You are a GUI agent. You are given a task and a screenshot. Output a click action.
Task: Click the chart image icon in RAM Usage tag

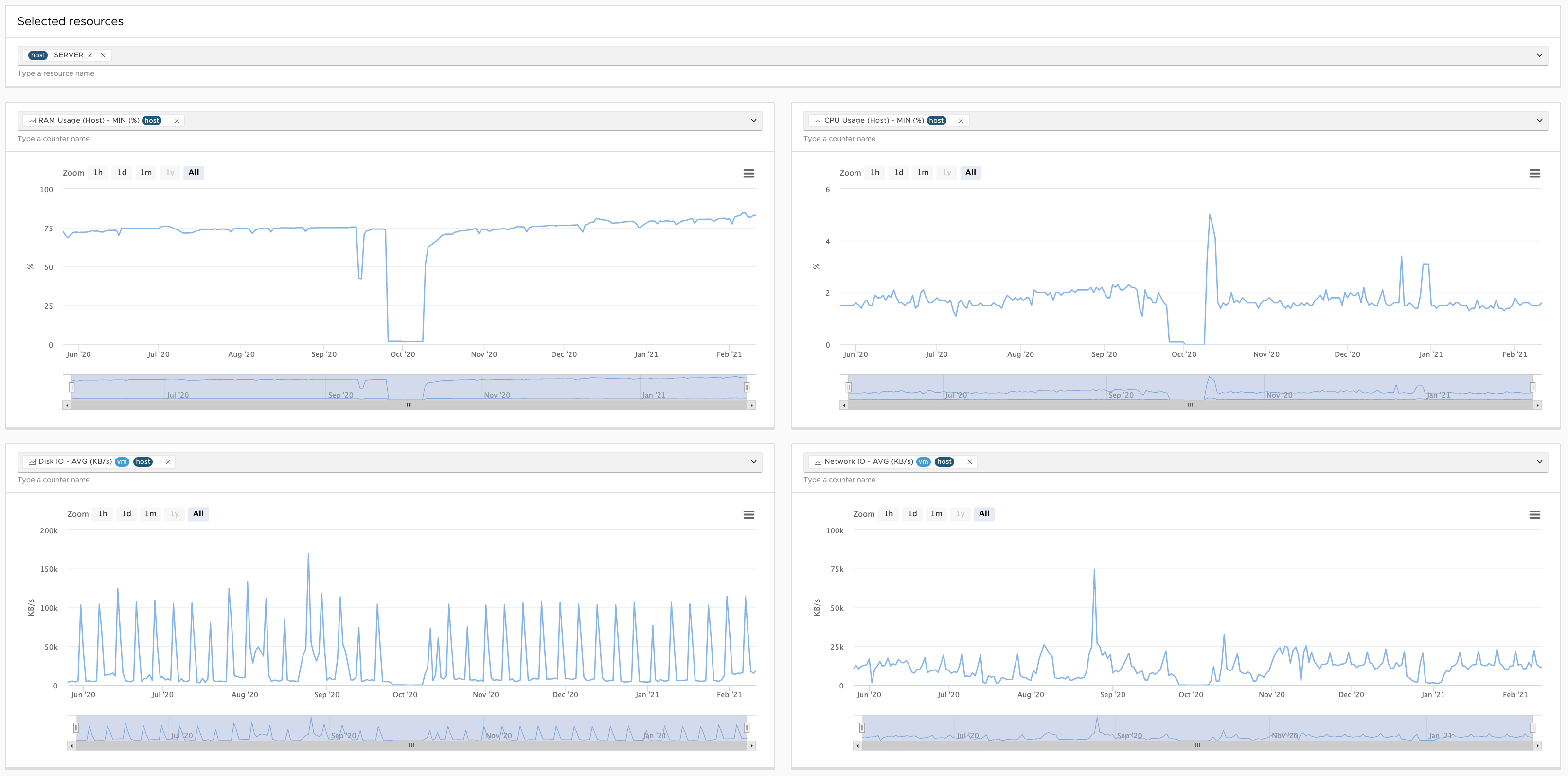click(x=32, y=121)
